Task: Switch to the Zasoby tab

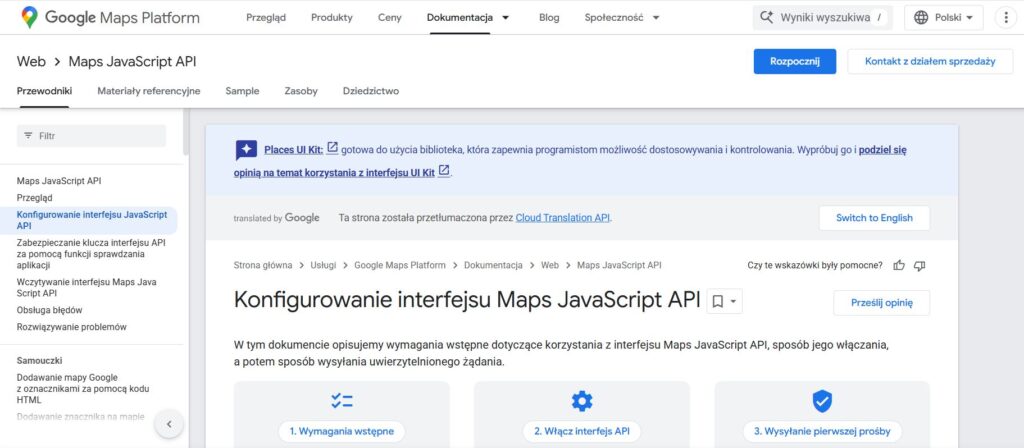Action: (x=301, y=91)
